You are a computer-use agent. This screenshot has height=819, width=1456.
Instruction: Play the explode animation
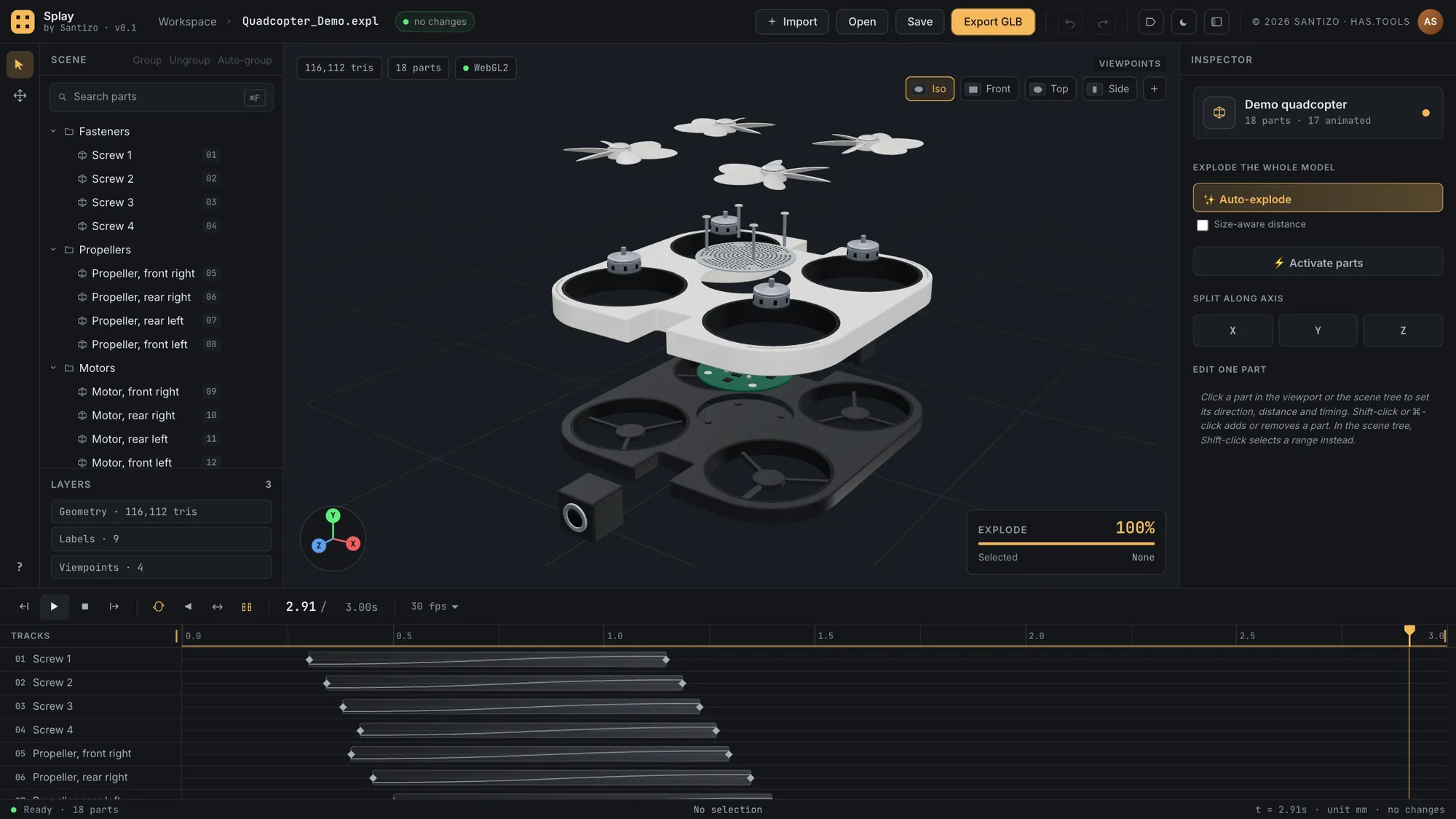[54, 606]
